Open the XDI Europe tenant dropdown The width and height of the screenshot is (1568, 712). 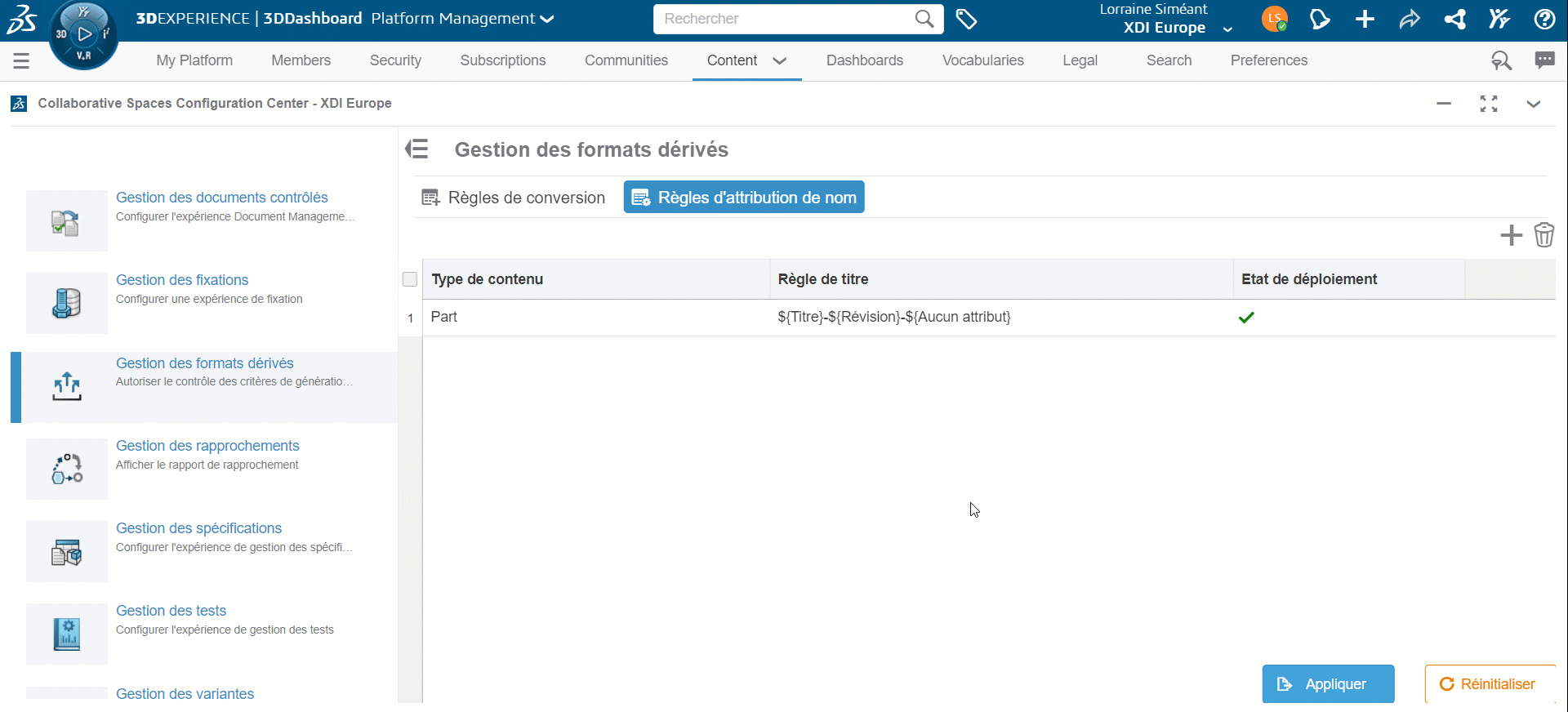[1227, 29]
